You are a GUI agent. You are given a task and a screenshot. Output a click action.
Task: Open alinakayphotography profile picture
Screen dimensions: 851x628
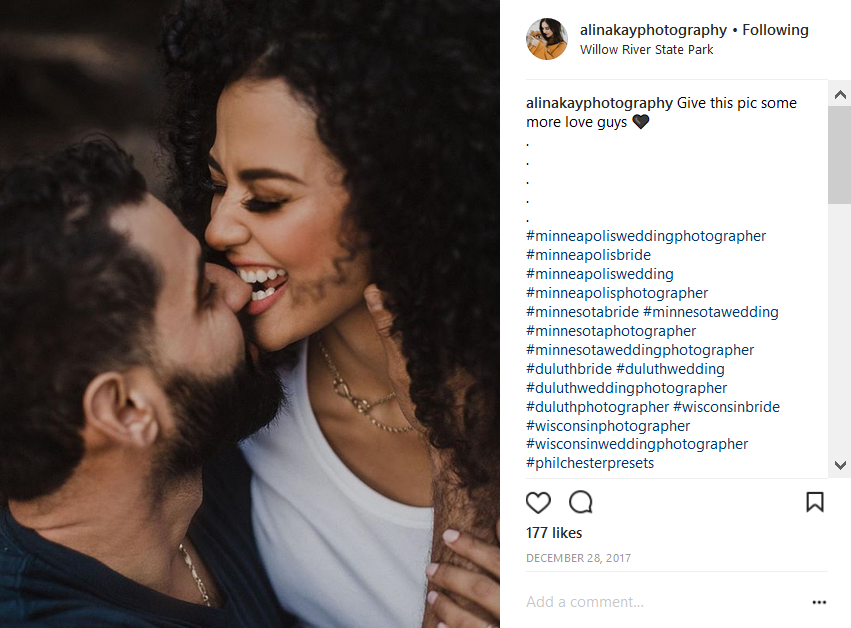point(547,39)
